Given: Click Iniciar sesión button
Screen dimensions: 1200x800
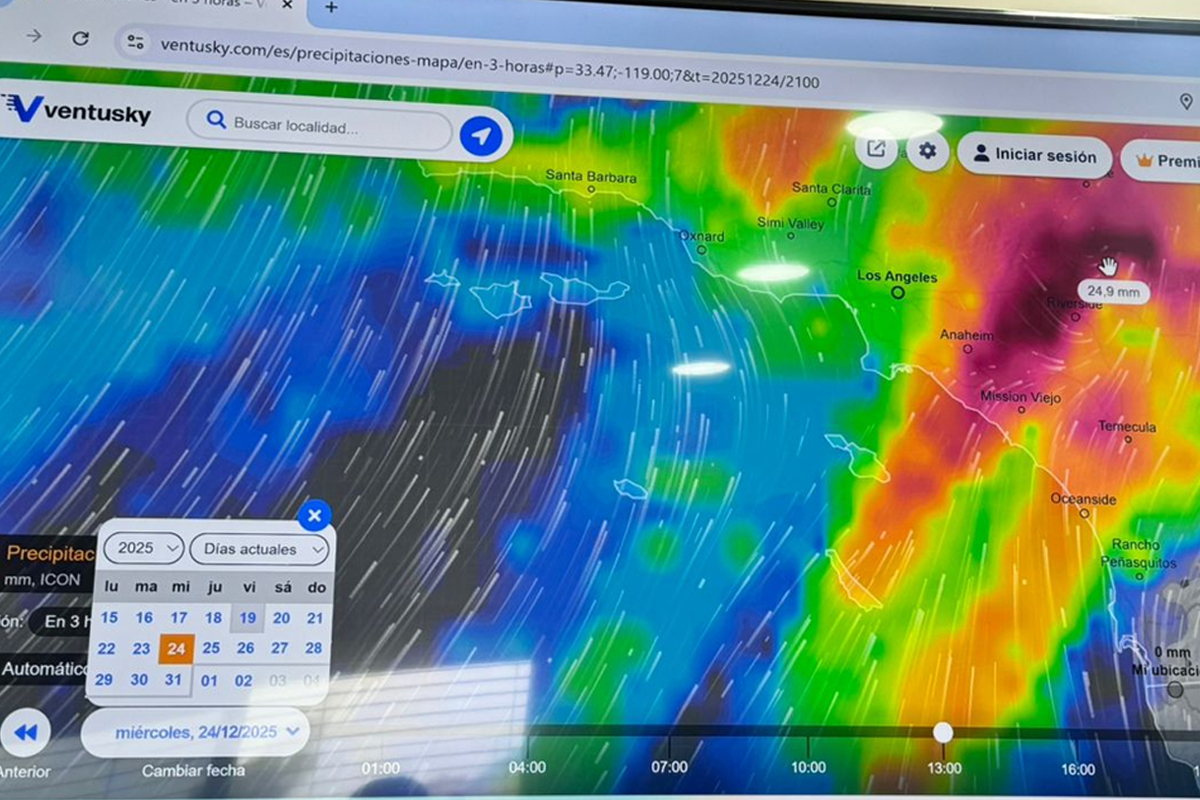Looking at the screenshot, I should tap(1035, 155).
